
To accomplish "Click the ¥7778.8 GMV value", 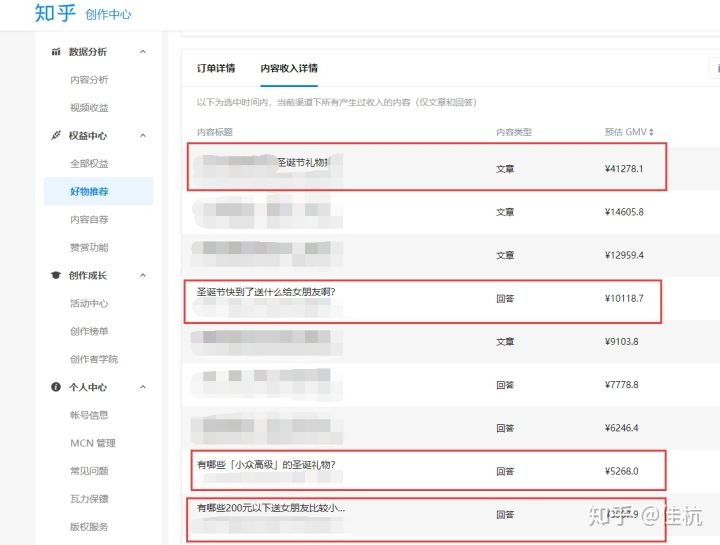I will tap(622, 385).
